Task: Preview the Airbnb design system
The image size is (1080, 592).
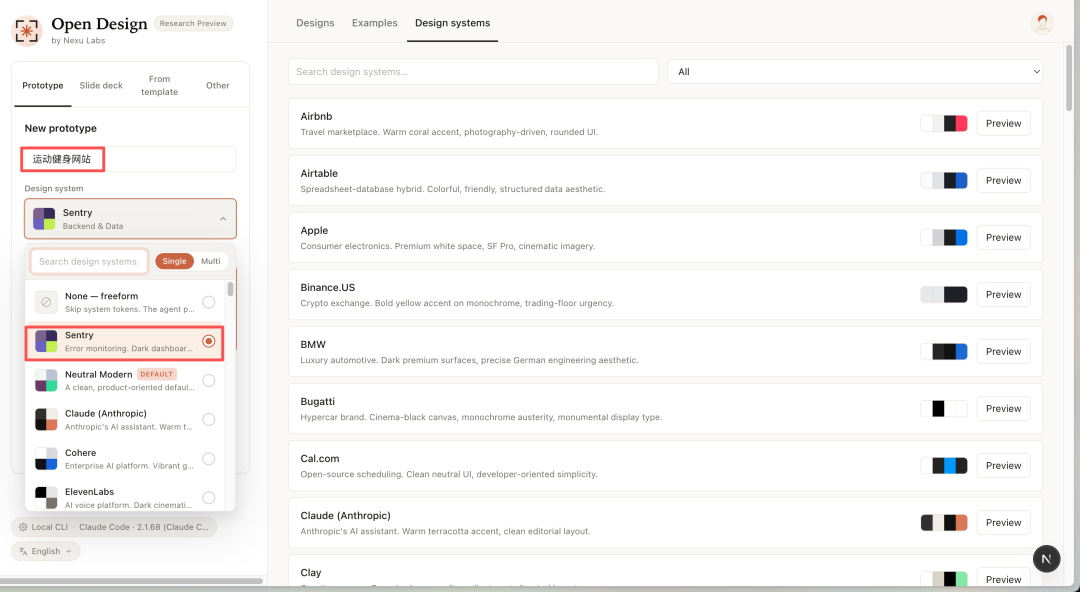Action: tap(1004, 123)
